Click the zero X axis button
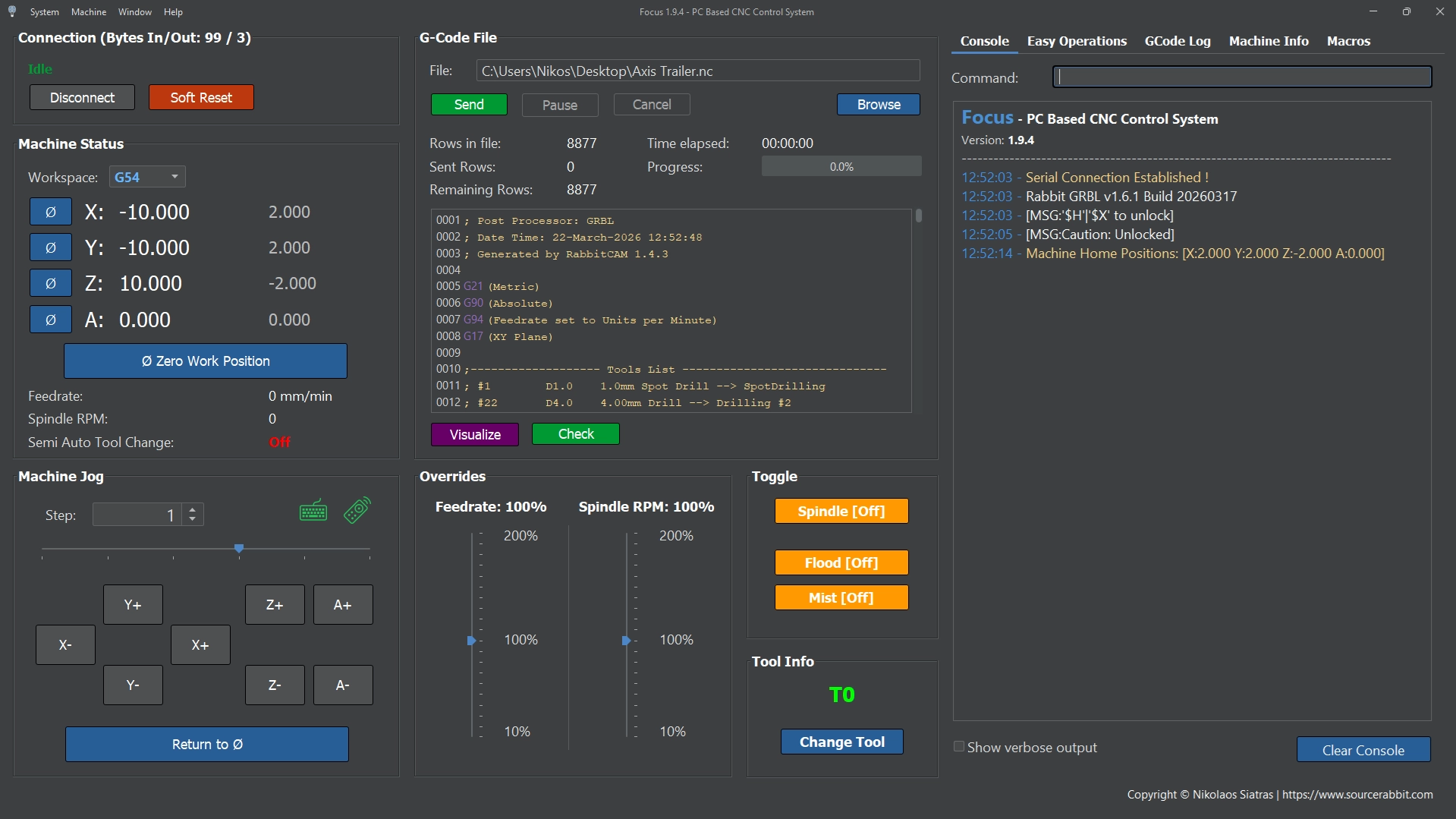Viewport: 1456px width, 819px height. [x=50, y=213]
